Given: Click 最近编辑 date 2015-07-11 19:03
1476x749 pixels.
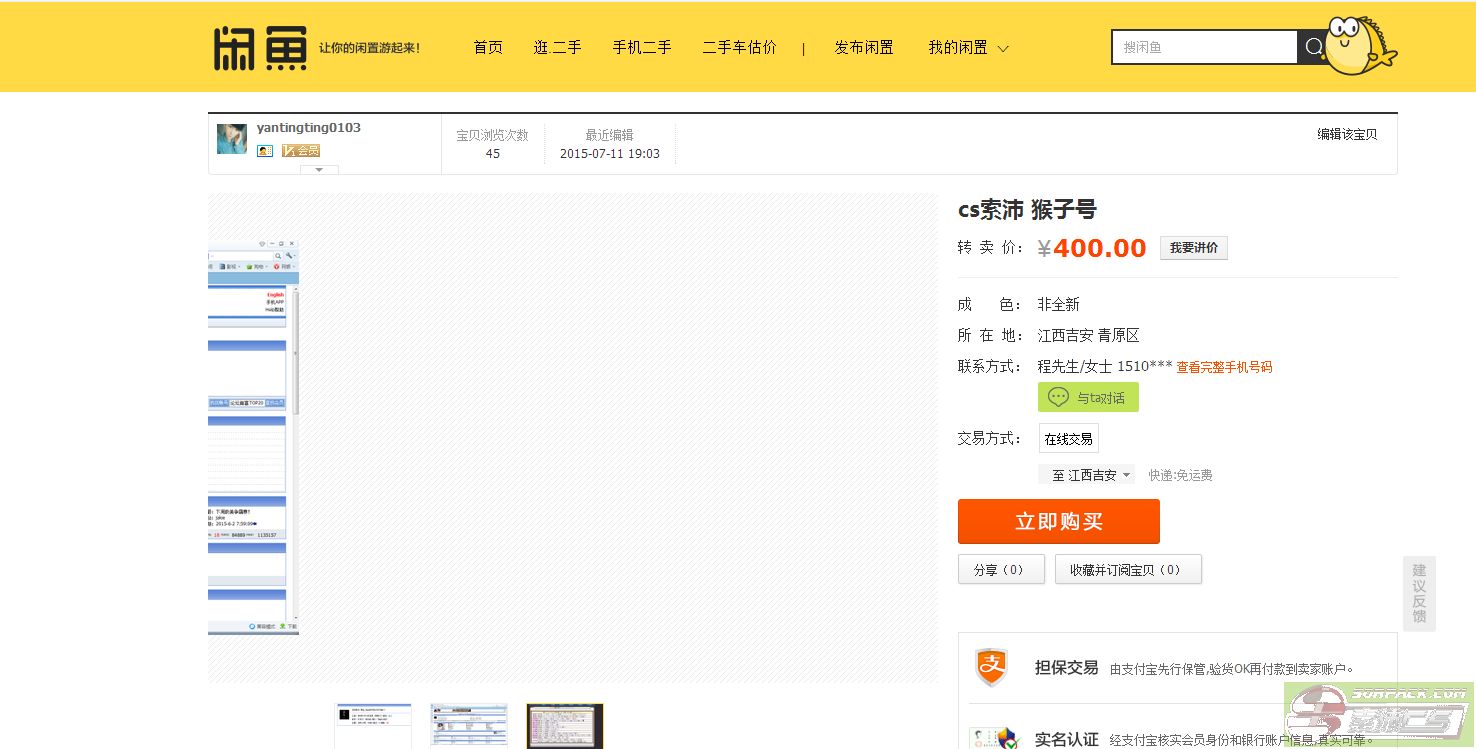Looking at the screenshot, I should tap(610, 154).
